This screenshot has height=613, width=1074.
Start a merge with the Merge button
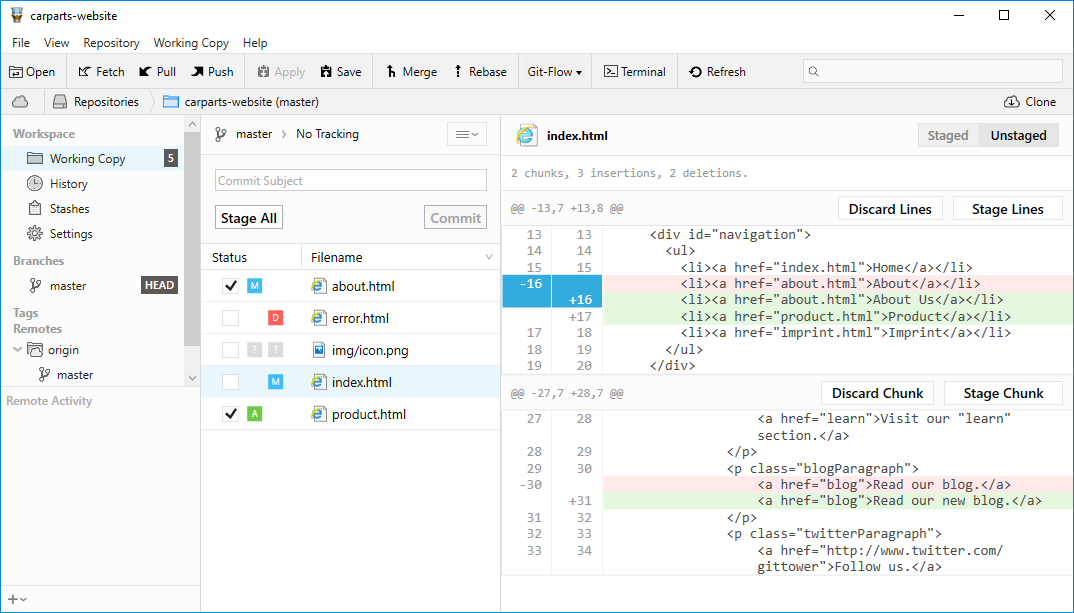(411, 72)
